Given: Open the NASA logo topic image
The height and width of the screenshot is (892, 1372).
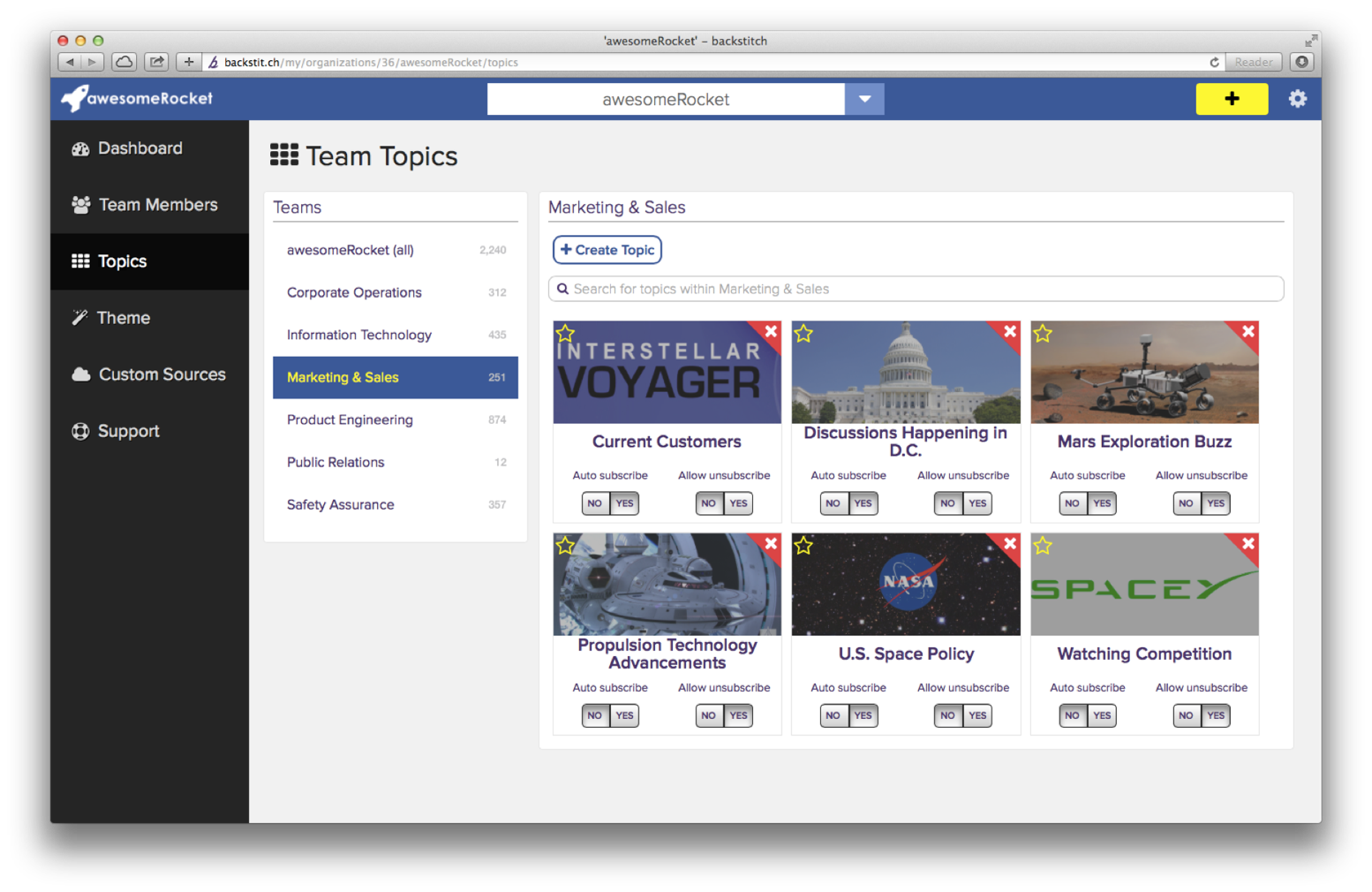Looking at the screenshot, I should pos(906,585).
